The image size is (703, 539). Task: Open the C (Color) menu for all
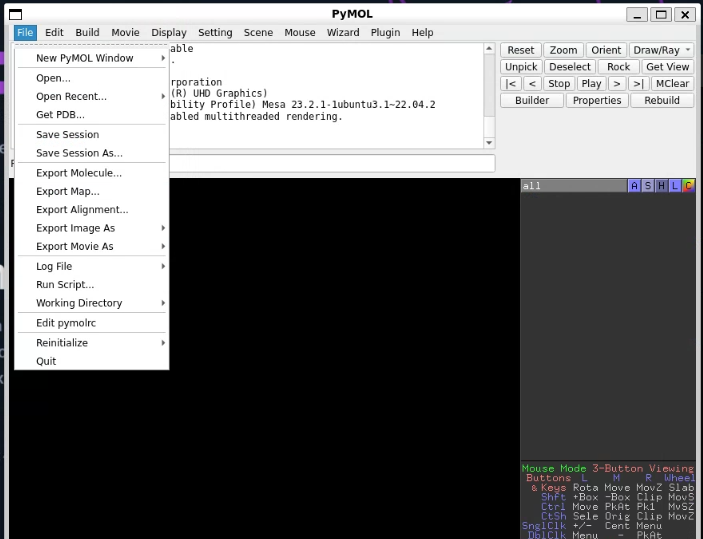pyautogui.click(x=688, y=186)
